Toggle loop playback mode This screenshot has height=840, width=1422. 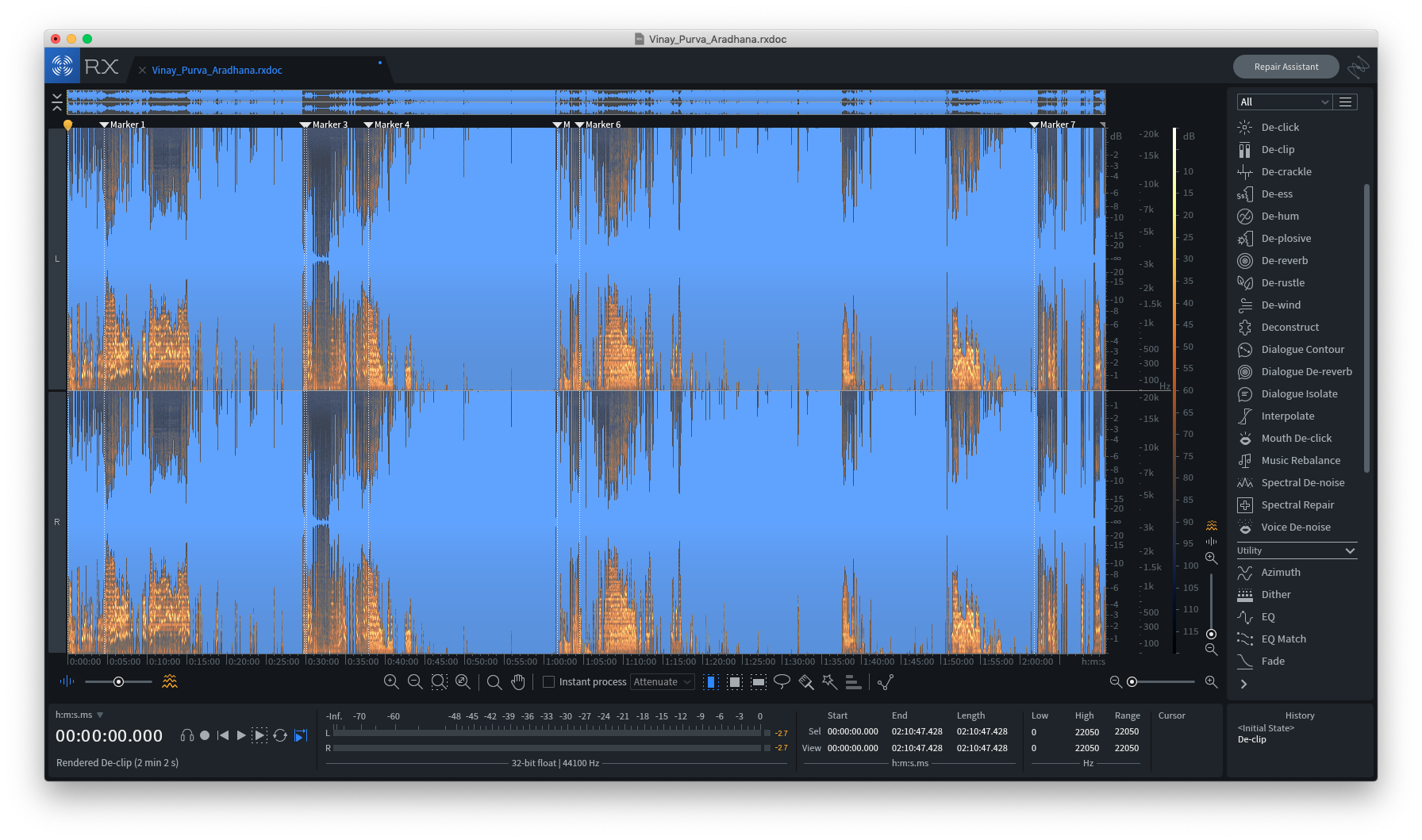(x=280, y=735)
